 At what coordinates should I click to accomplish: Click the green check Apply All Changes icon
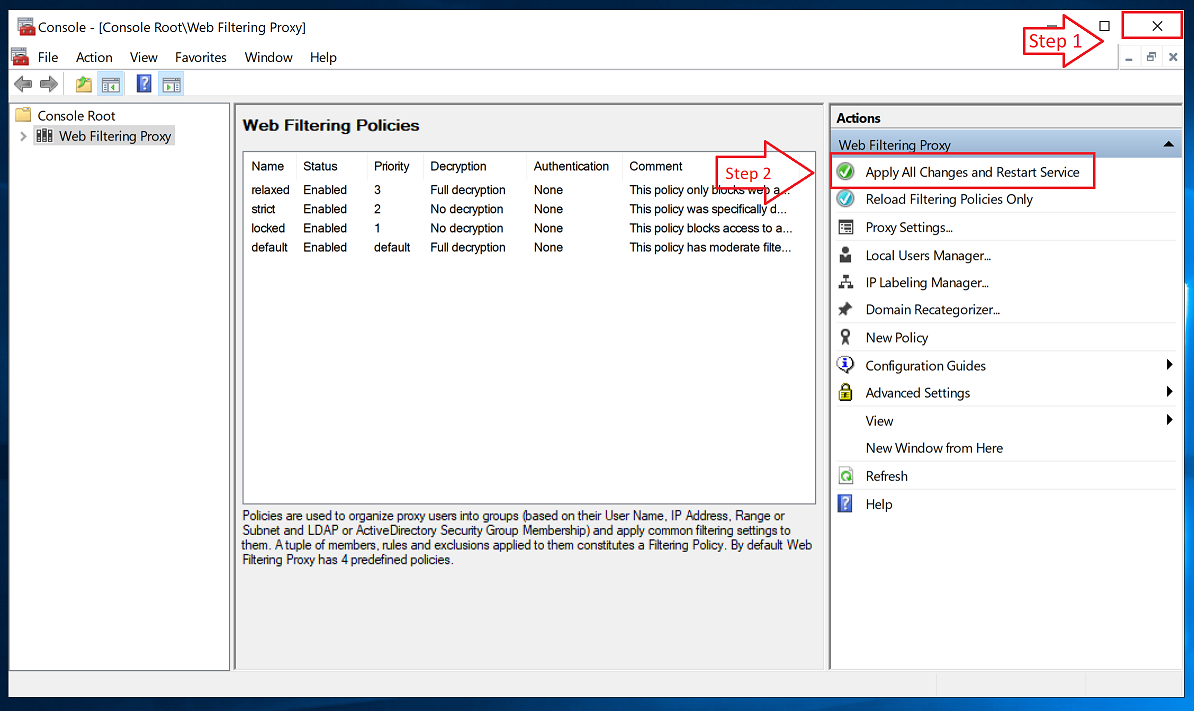click(x=845, y=171)
